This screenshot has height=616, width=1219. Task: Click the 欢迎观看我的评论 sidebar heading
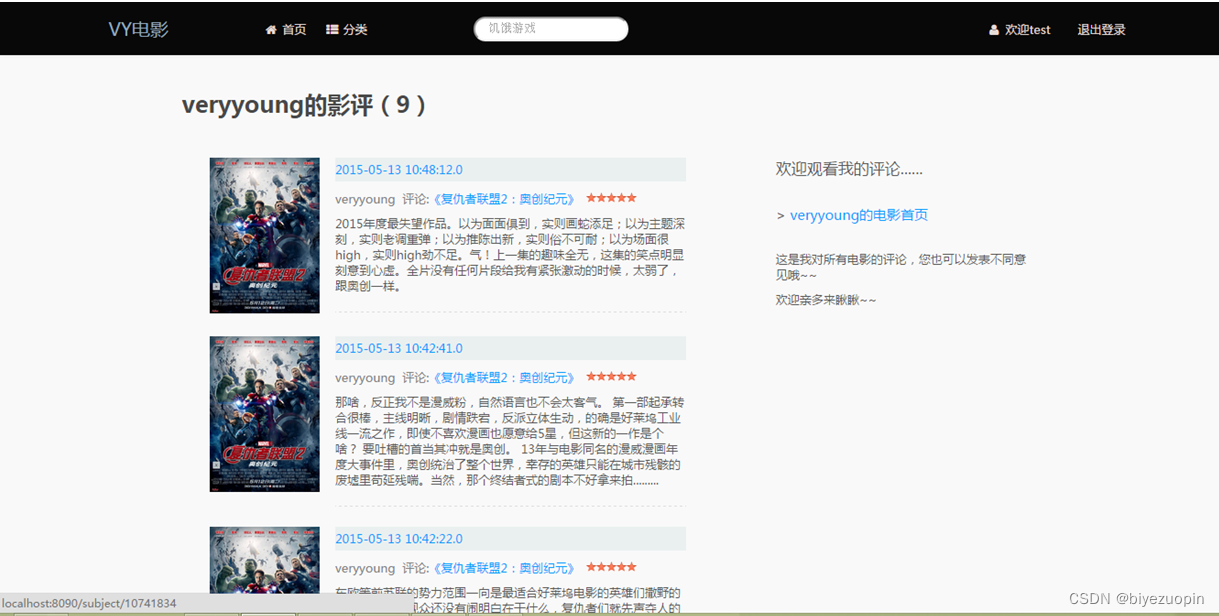[x=849, y=169]
